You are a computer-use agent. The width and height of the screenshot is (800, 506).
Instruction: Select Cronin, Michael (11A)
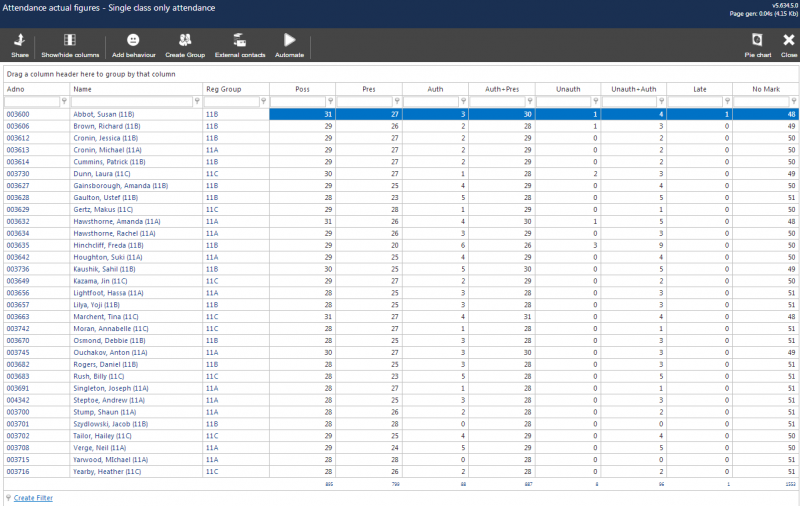pyautogui.click(x=107, y=150)
